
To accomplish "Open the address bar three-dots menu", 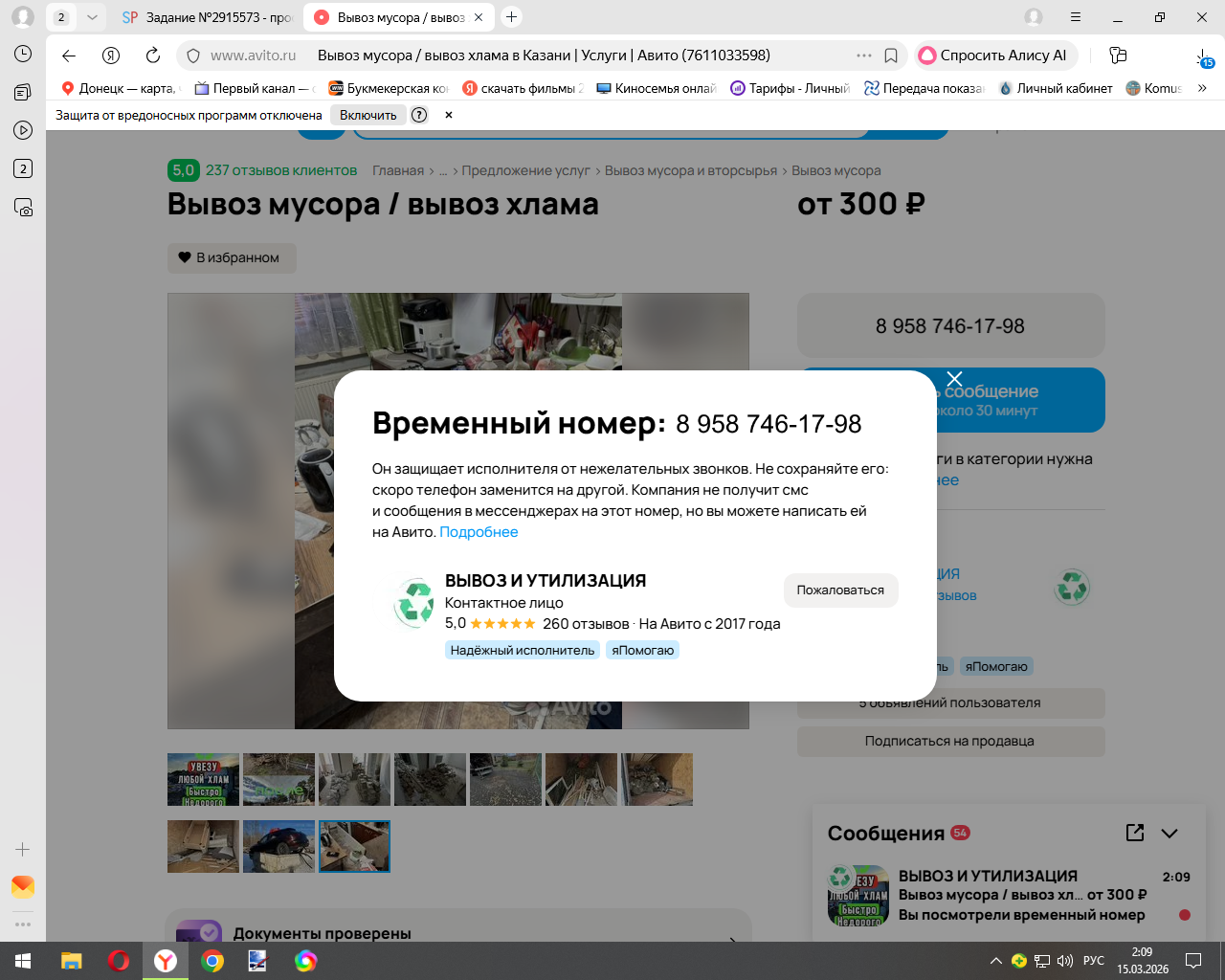I will pos(864,56).
